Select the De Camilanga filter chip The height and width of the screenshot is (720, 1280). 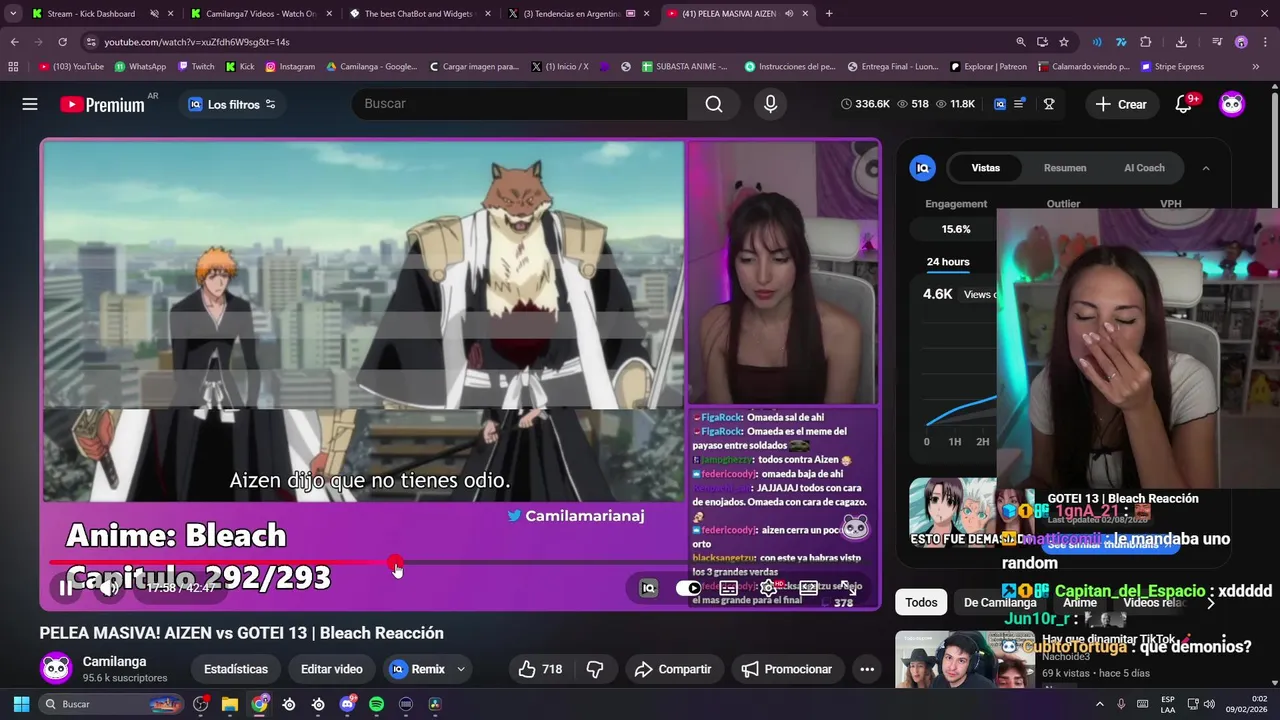[x=1000, y=603]
